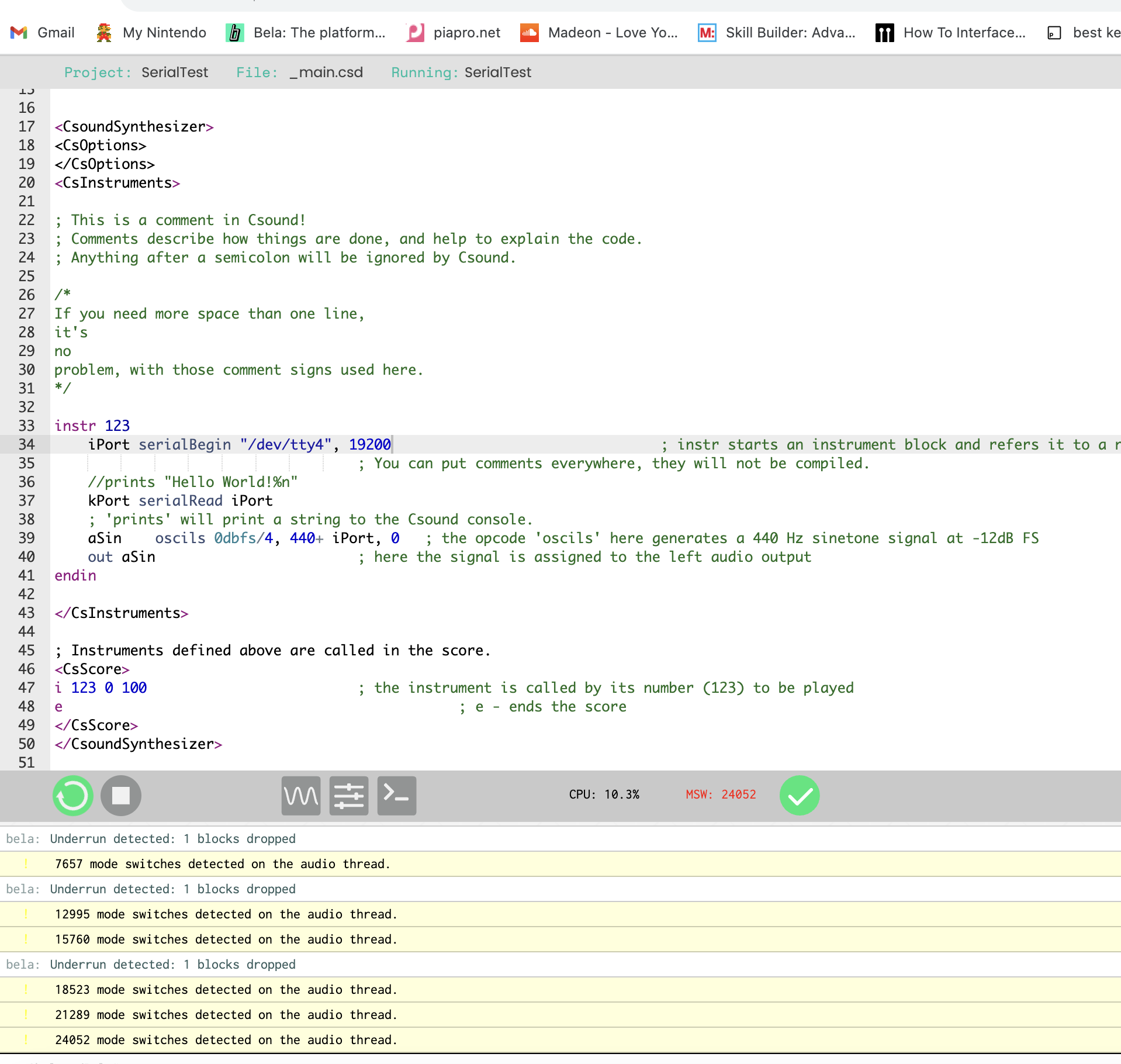1121x1064 pixels.
Task: Click the MSW mode switch counter
Action: pyautogui.click(x=721, y=794)
